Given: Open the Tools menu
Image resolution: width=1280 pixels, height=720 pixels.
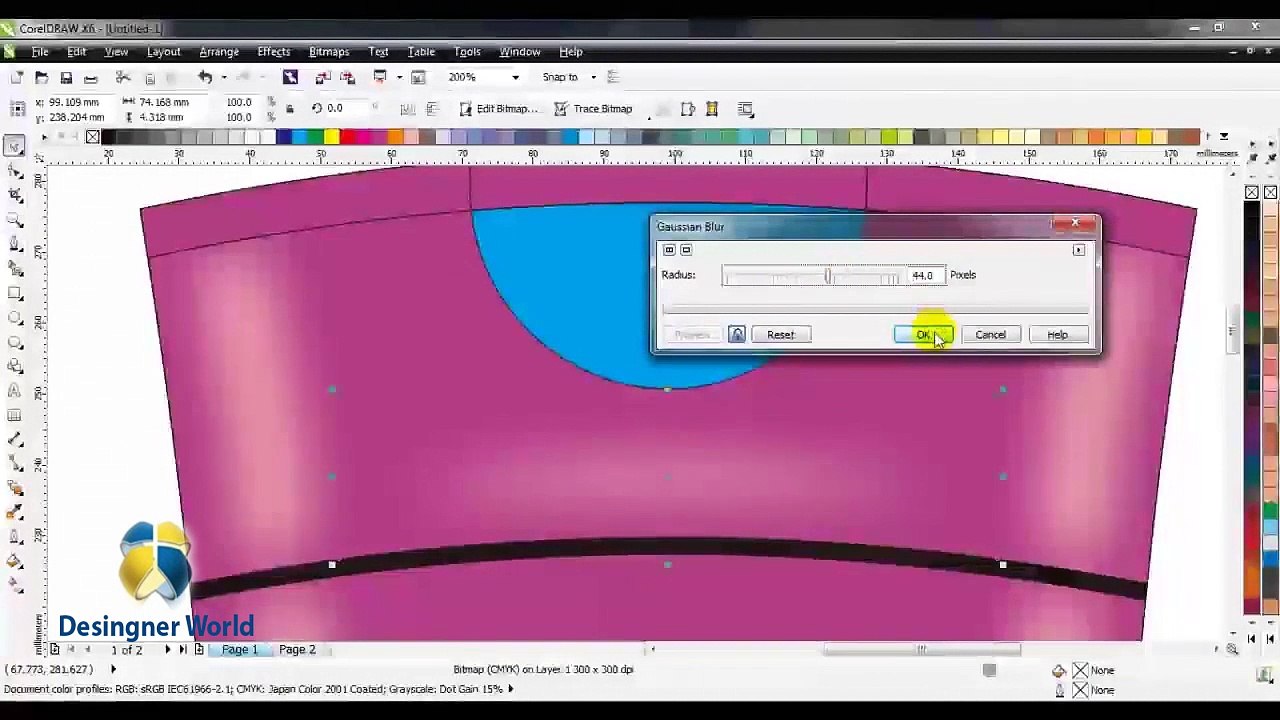Looking at the screenshot, I should (467, 51).
